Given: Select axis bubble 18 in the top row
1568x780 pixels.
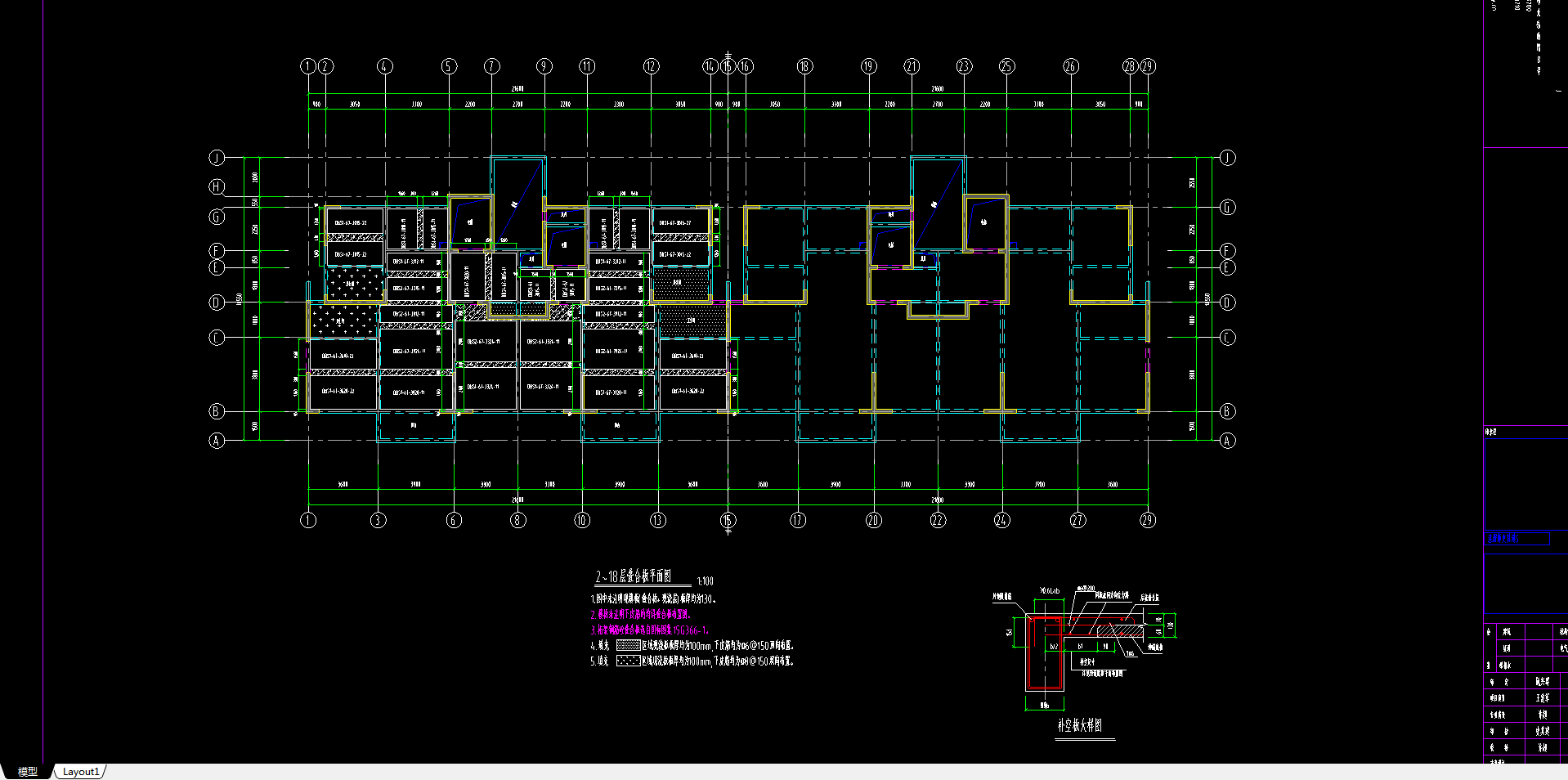Looking at the screenshot, I should click(804, 66).
